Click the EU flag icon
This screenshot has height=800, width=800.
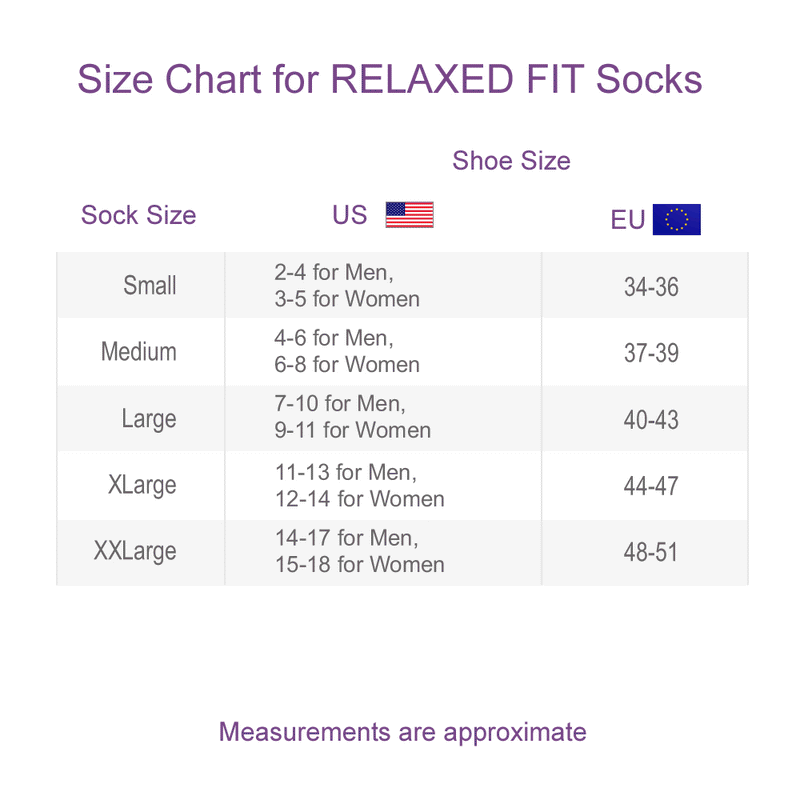click(x=676, y=220)
